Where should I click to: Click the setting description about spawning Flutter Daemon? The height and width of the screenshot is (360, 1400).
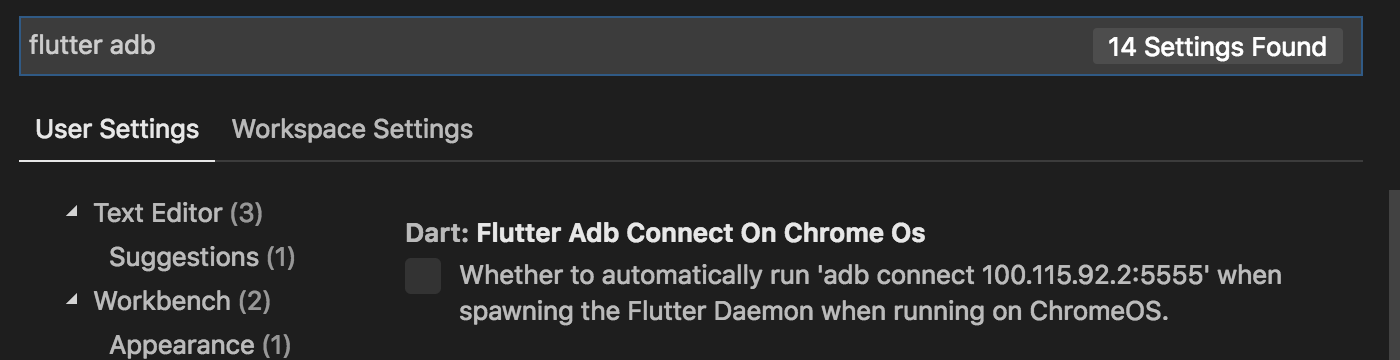click(x=870, y=292)
